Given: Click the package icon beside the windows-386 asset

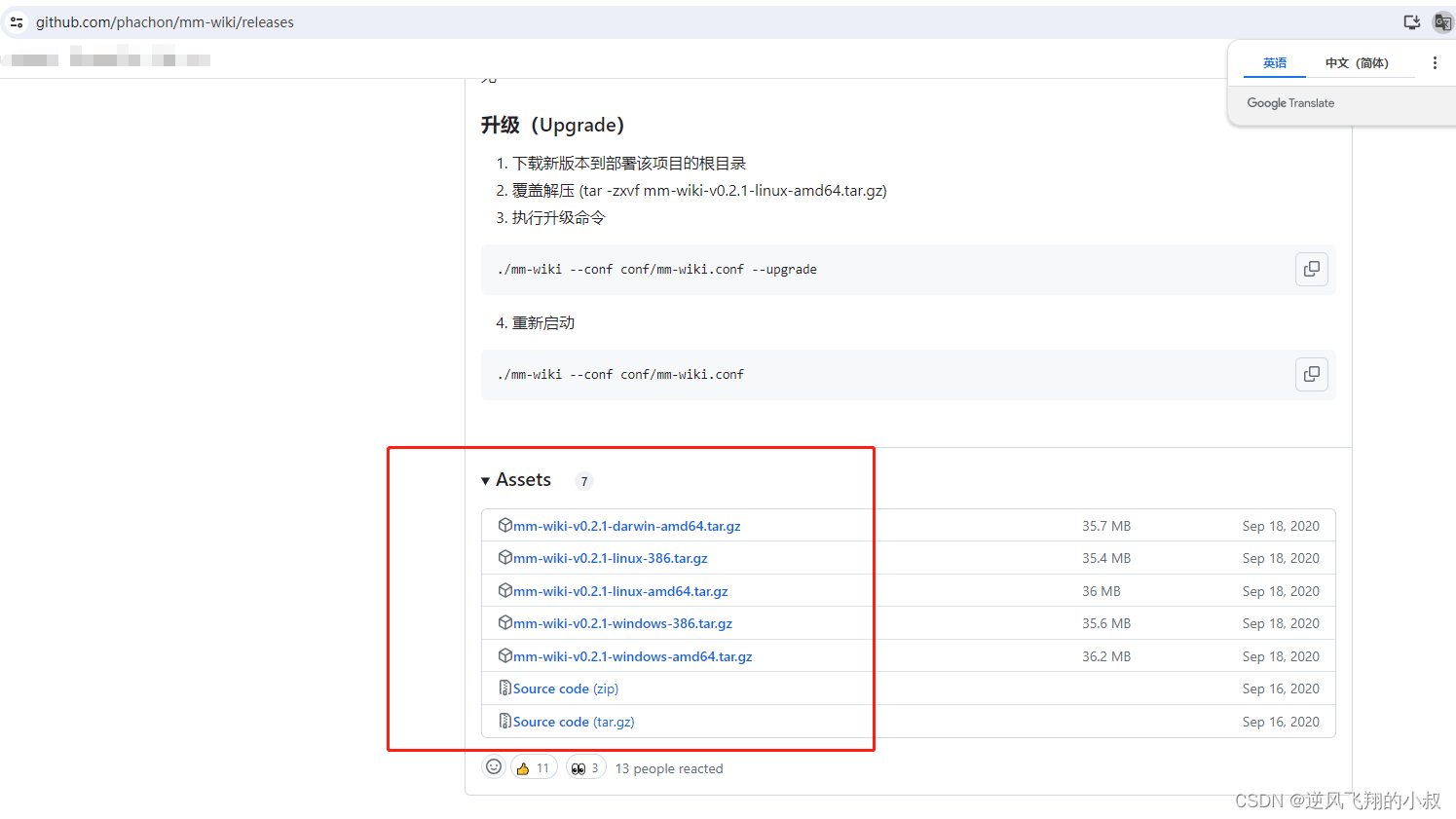Looking at the screenshot, I should 504,622.
